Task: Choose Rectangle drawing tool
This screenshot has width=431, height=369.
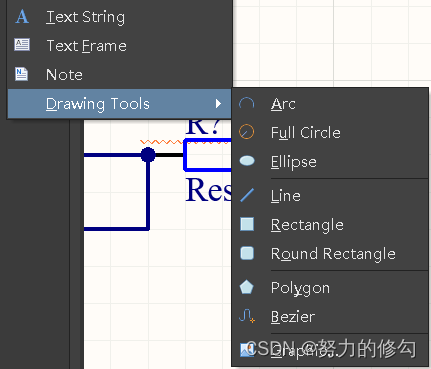Action: [330, 225]
